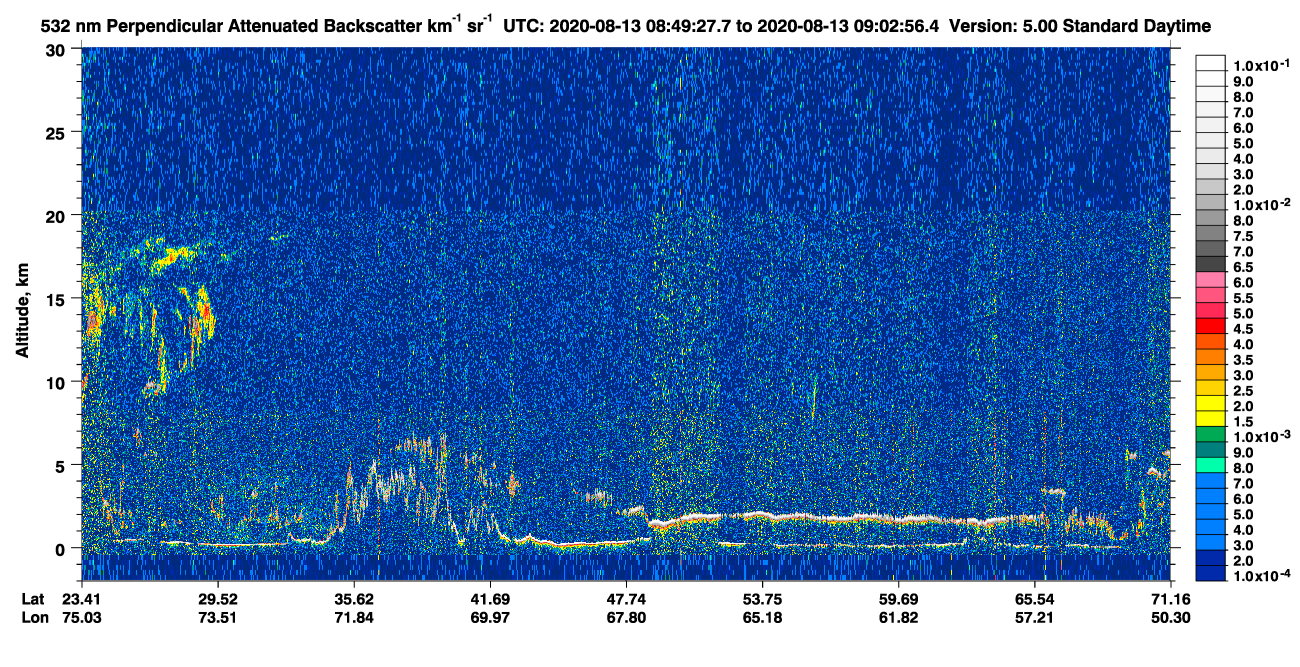The image size is (1300, 667).
Task: Click the 'Lat' row label
Action: pos(32,599)
